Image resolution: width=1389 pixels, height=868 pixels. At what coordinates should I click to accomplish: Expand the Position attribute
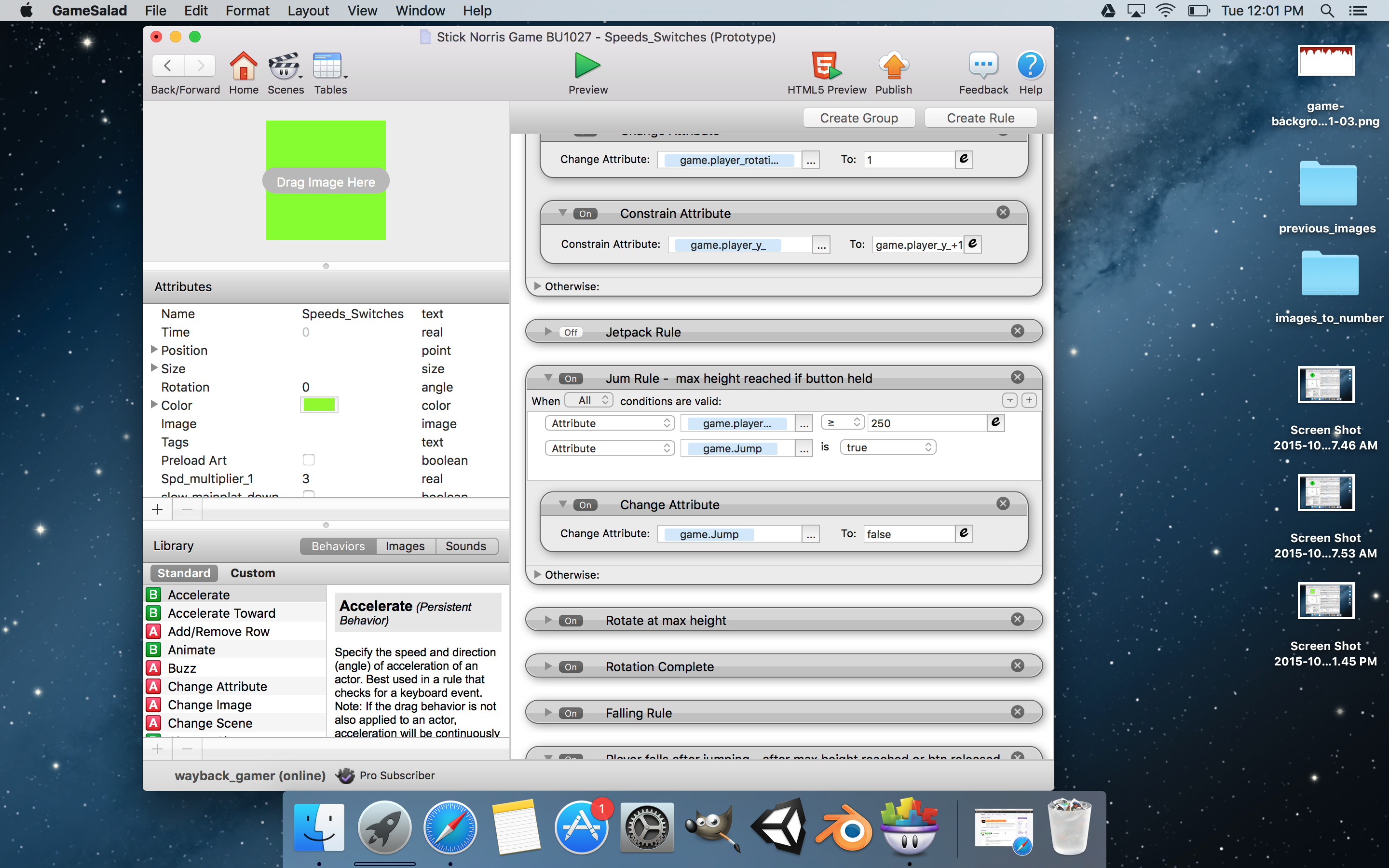[154, 350]
